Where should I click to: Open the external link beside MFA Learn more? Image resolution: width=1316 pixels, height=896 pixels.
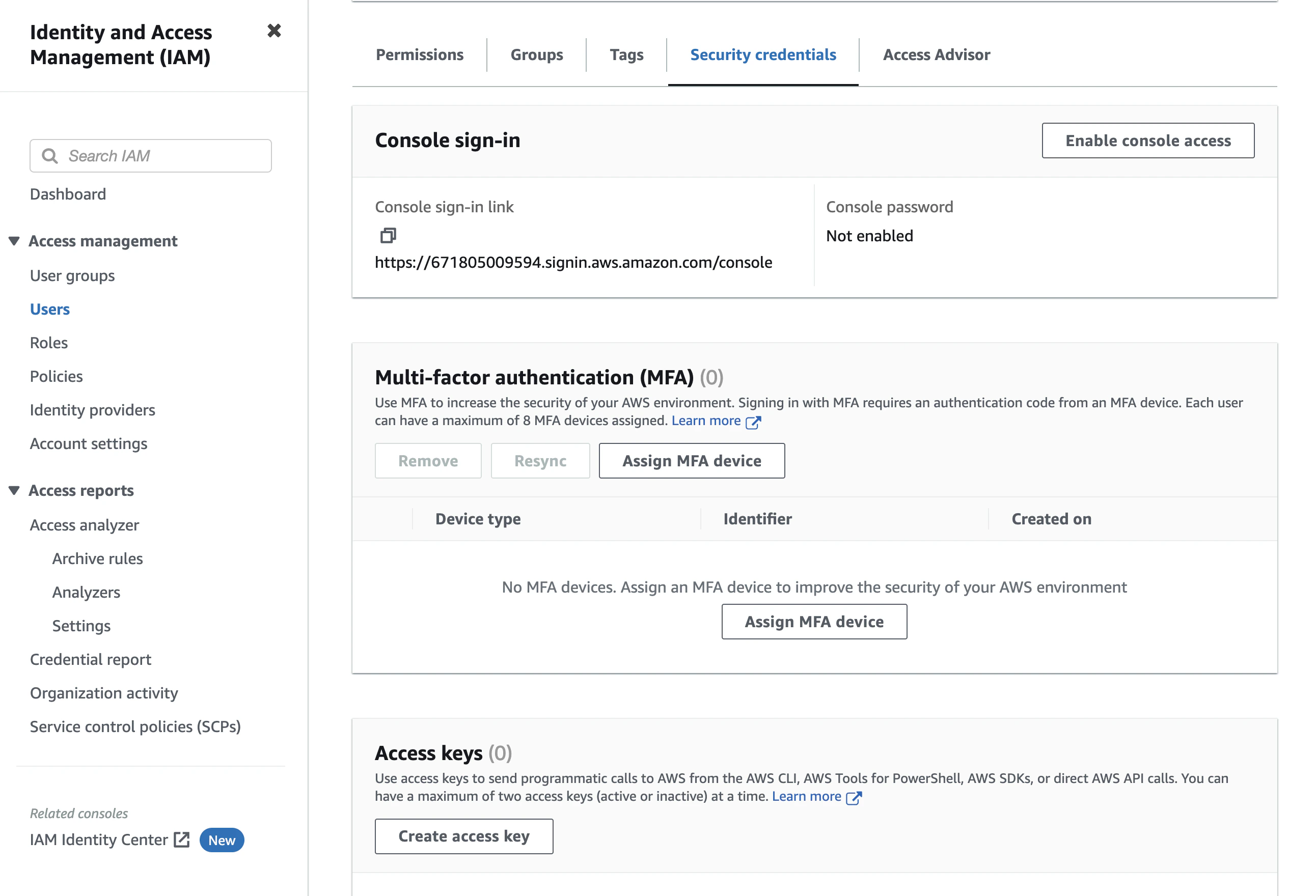(x=754, y=422)
